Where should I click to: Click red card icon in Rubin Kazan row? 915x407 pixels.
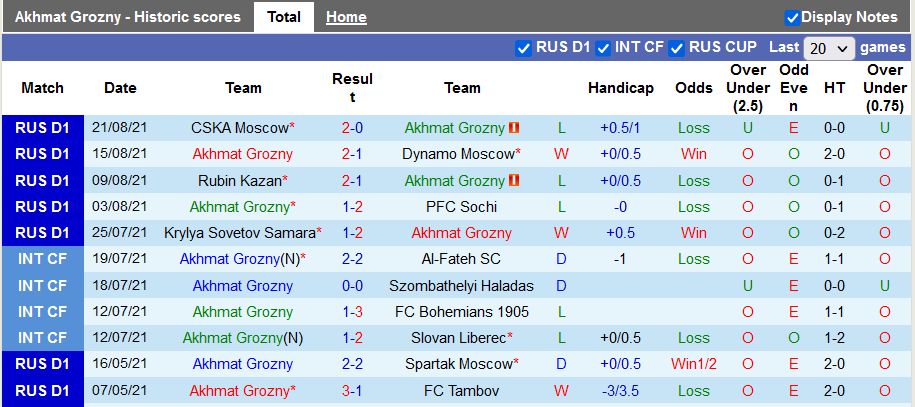(x=514, y=181)
